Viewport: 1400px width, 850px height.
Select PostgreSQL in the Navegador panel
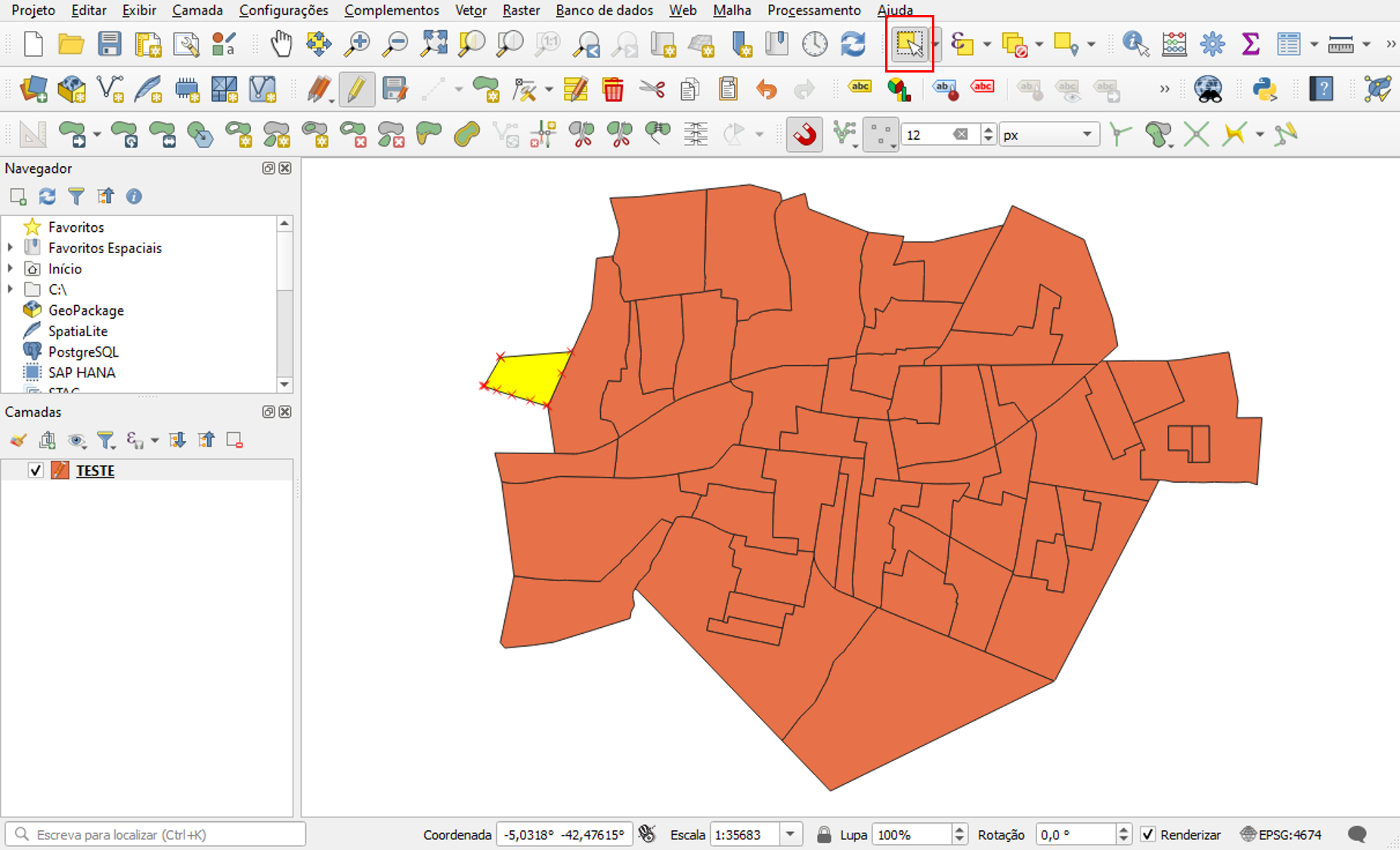pos(83,352)
